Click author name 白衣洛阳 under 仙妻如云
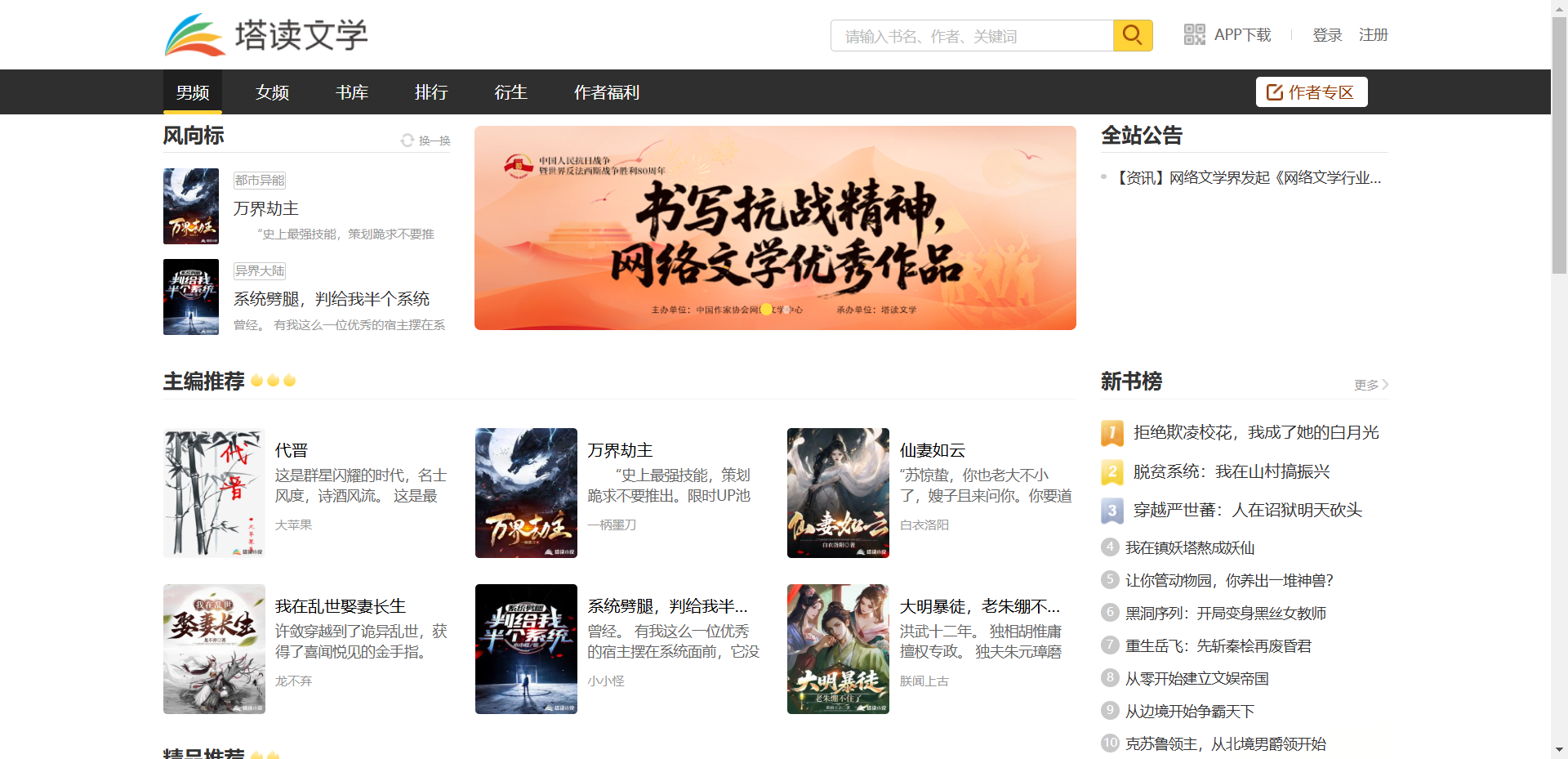The image size is (1568, 759). click(x=924, y=525)
